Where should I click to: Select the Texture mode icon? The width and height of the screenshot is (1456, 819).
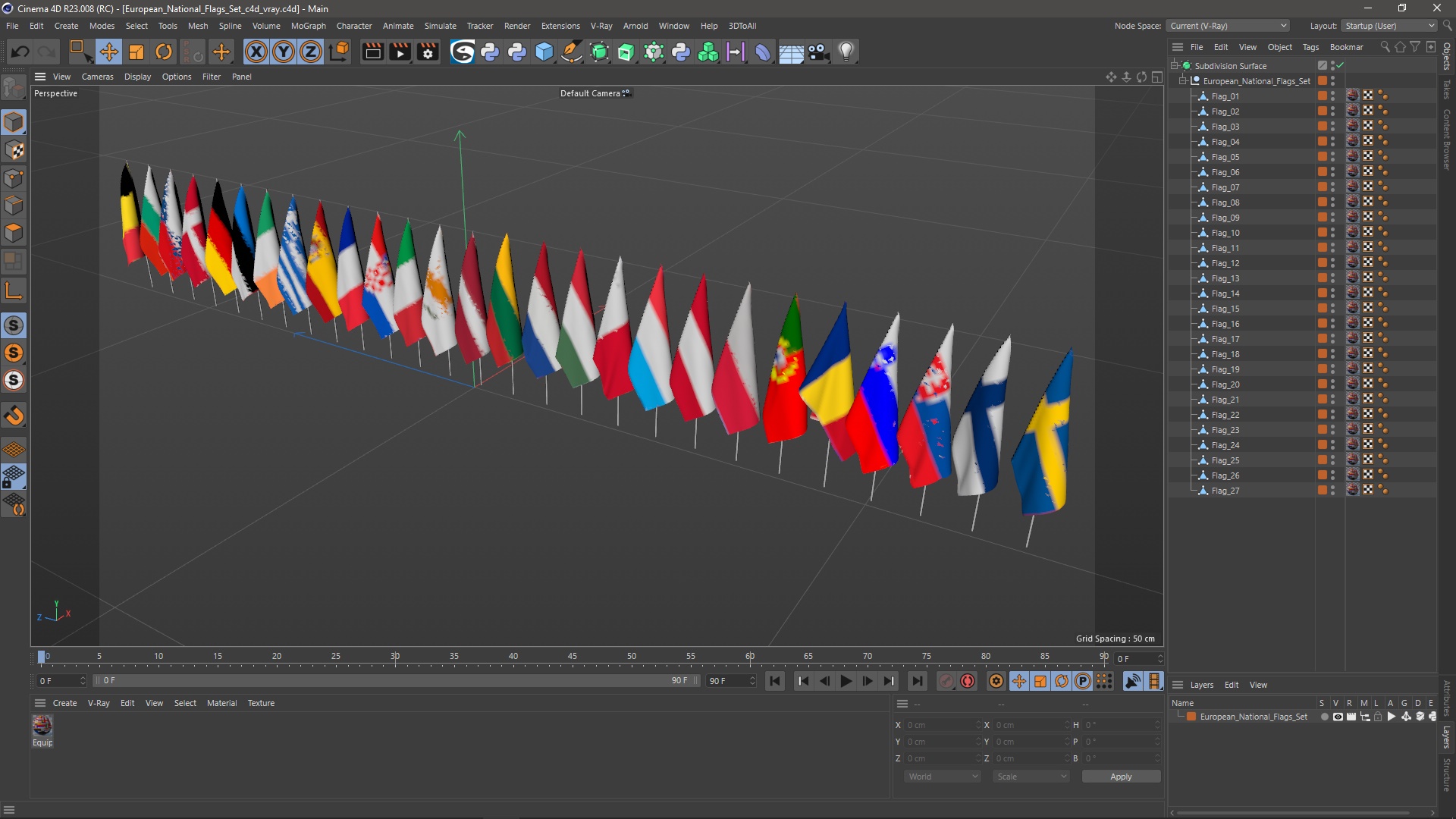(x=14, y=150)
